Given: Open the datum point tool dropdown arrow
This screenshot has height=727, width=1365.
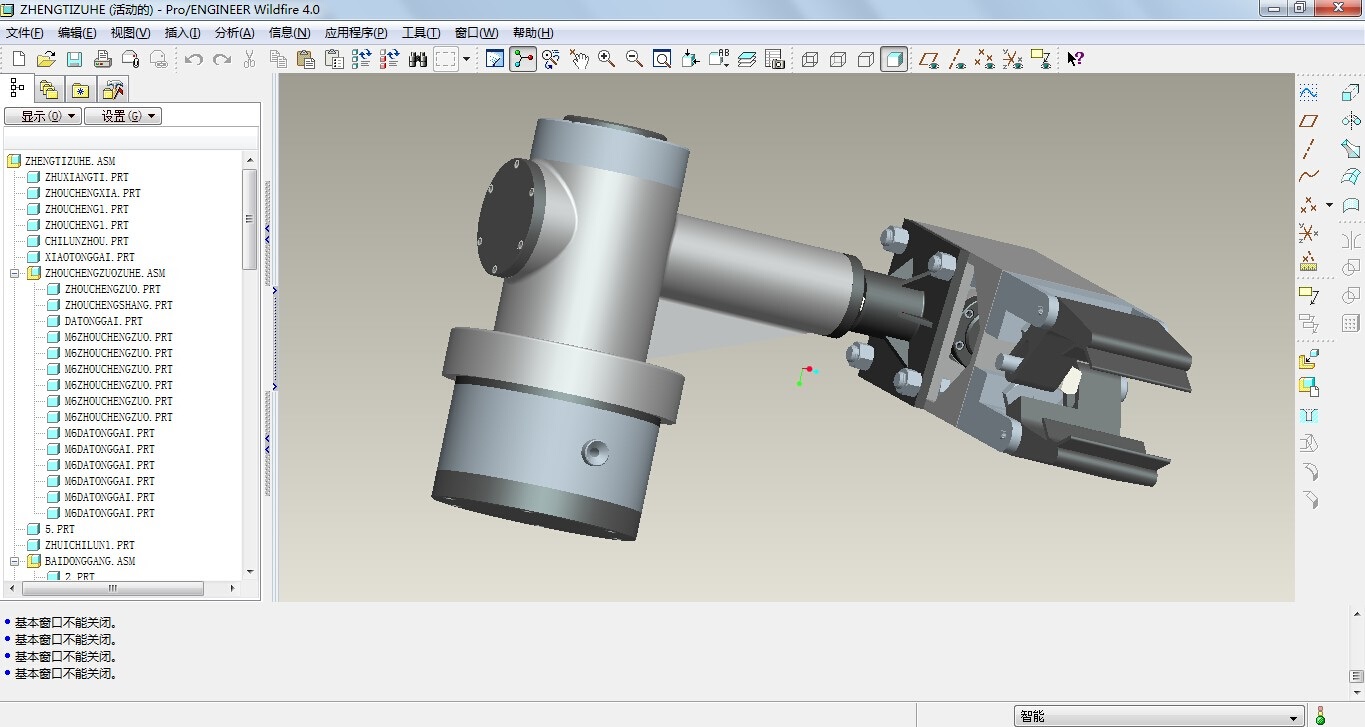Looking at the screenshot, I should pos(1329,205).
